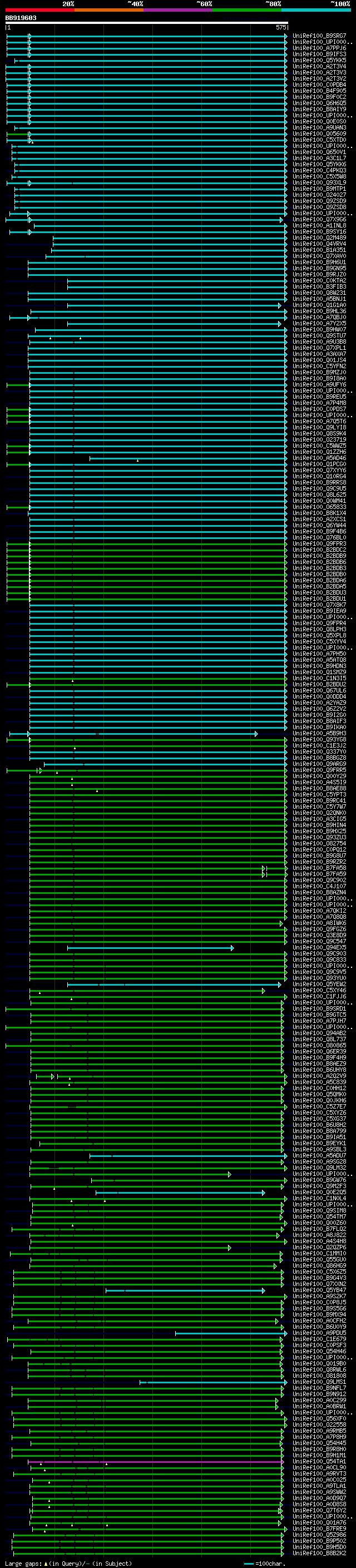The height and width of the screenshot is (1568, 356).
Task: Select UniRef100_Q337Y0 label
Action: tap(319, 751)
